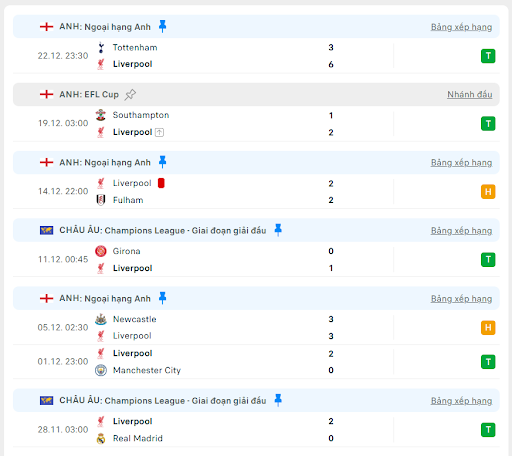Click the Tottenham club crest icon
The height and width of the screenshot is (456, 512).
(101, 47)
